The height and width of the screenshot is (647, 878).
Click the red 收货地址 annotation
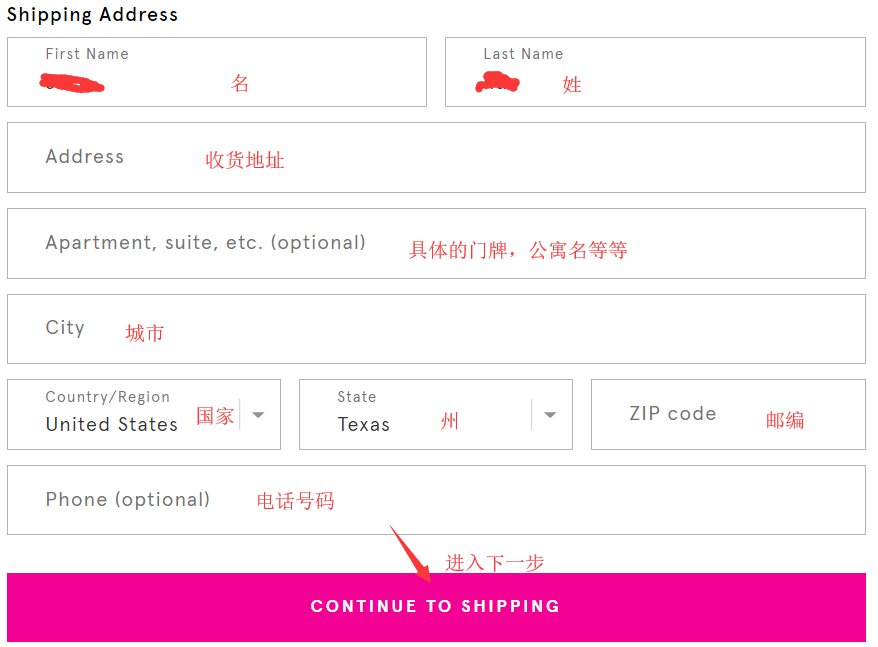[245, 160]
